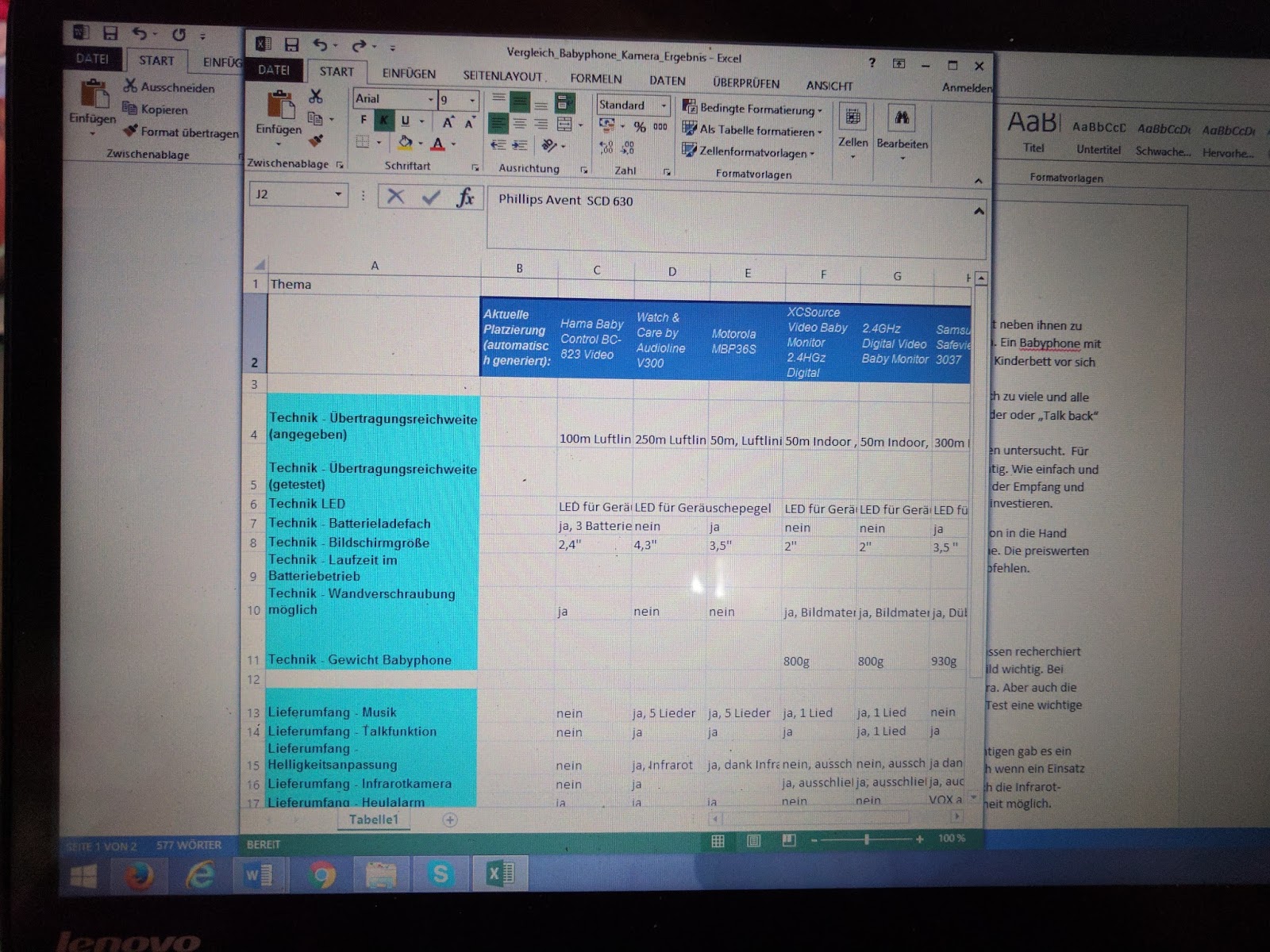Click Ausschneiden in the Word window
The height and width of the screenshot is (952, 1270).
point(170,86)
